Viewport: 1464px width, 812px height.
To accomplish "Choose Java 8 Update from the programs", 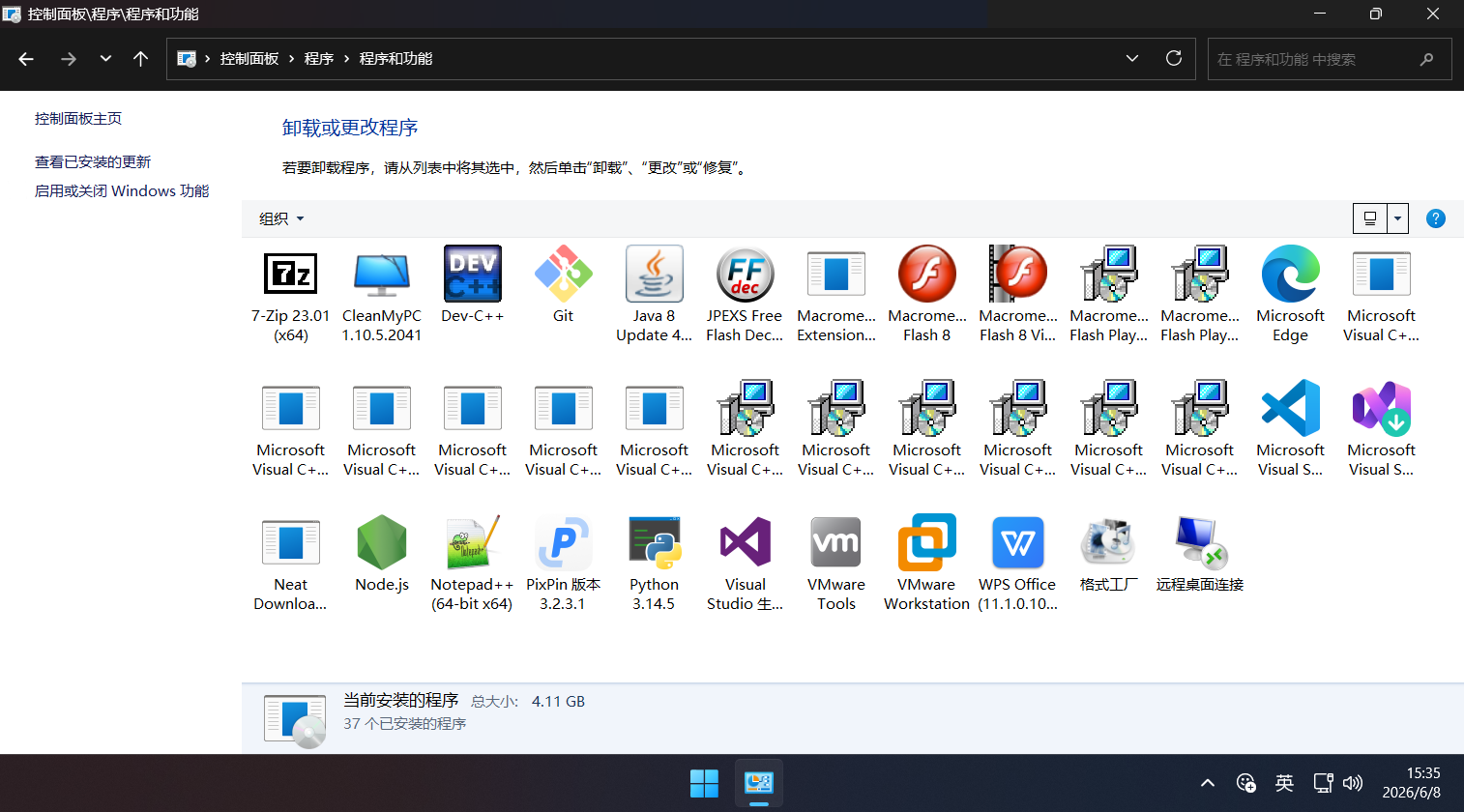I will pos(655,294).
